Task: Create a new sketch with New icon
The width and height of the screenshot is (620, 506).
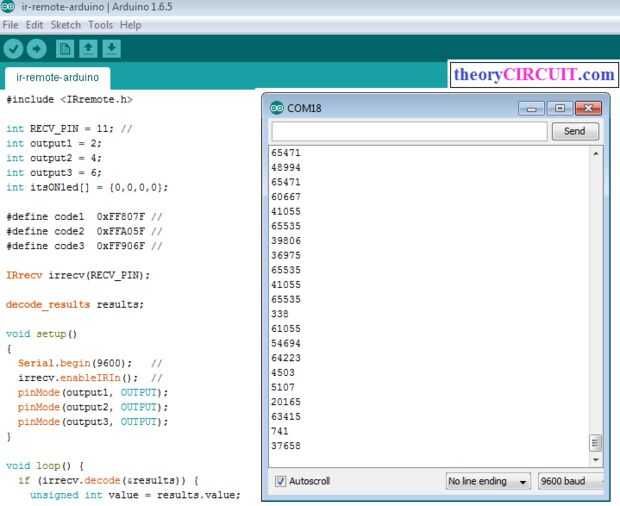Action: pyautogui.click(x=65, y=48)
